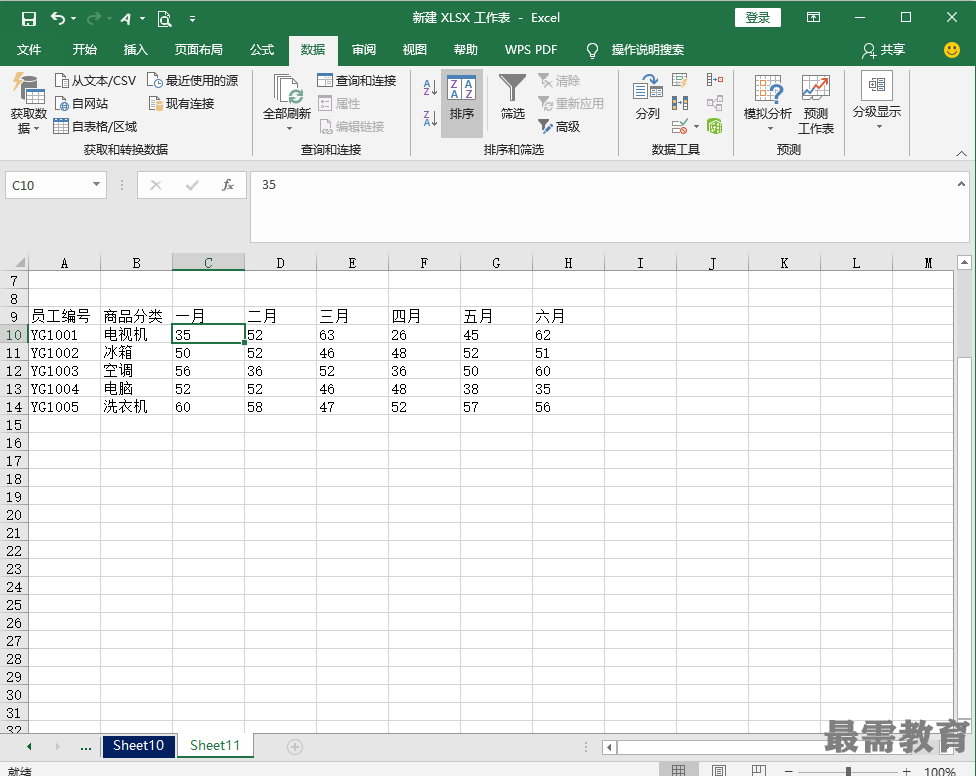Open Queries & Connections (查询和连接) pane
Image resolution: width=976 pixels, height=776 pixels.
357,80
